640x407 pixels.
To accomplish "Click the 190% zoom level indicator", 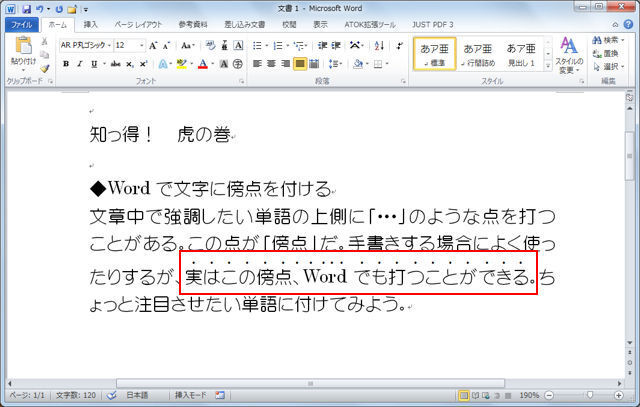I will coord(529,395).
